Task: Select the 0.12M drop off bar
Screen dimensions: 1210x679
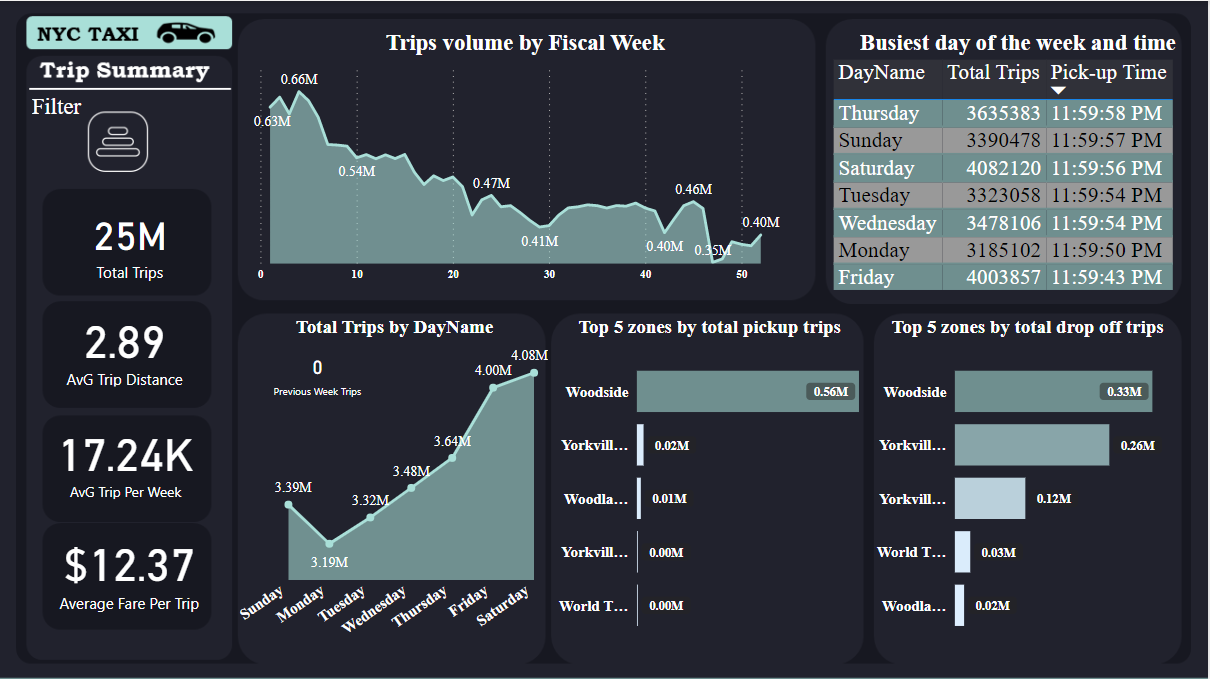Action: click(989, 498)
